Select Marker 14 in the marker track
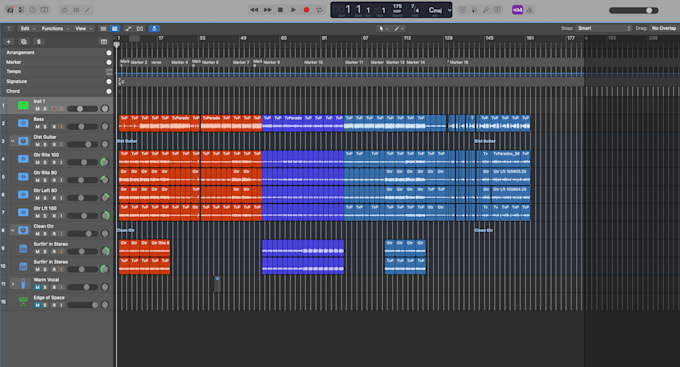 point(415,62)
